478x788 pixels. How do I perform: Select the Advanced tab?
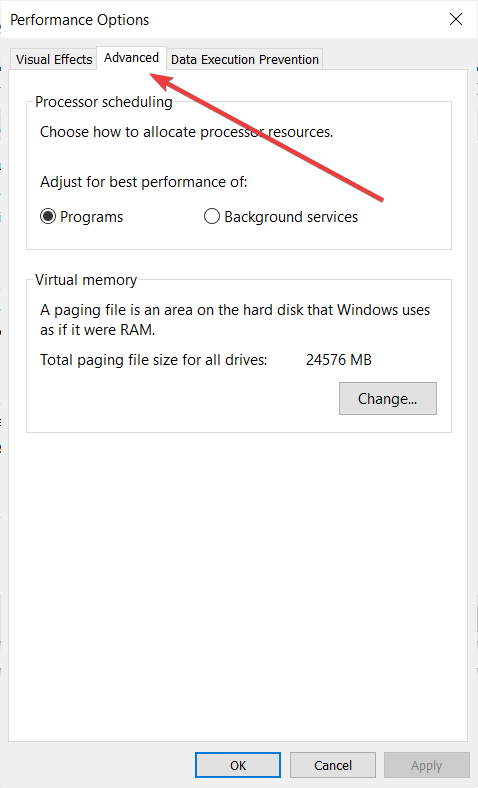131,58
